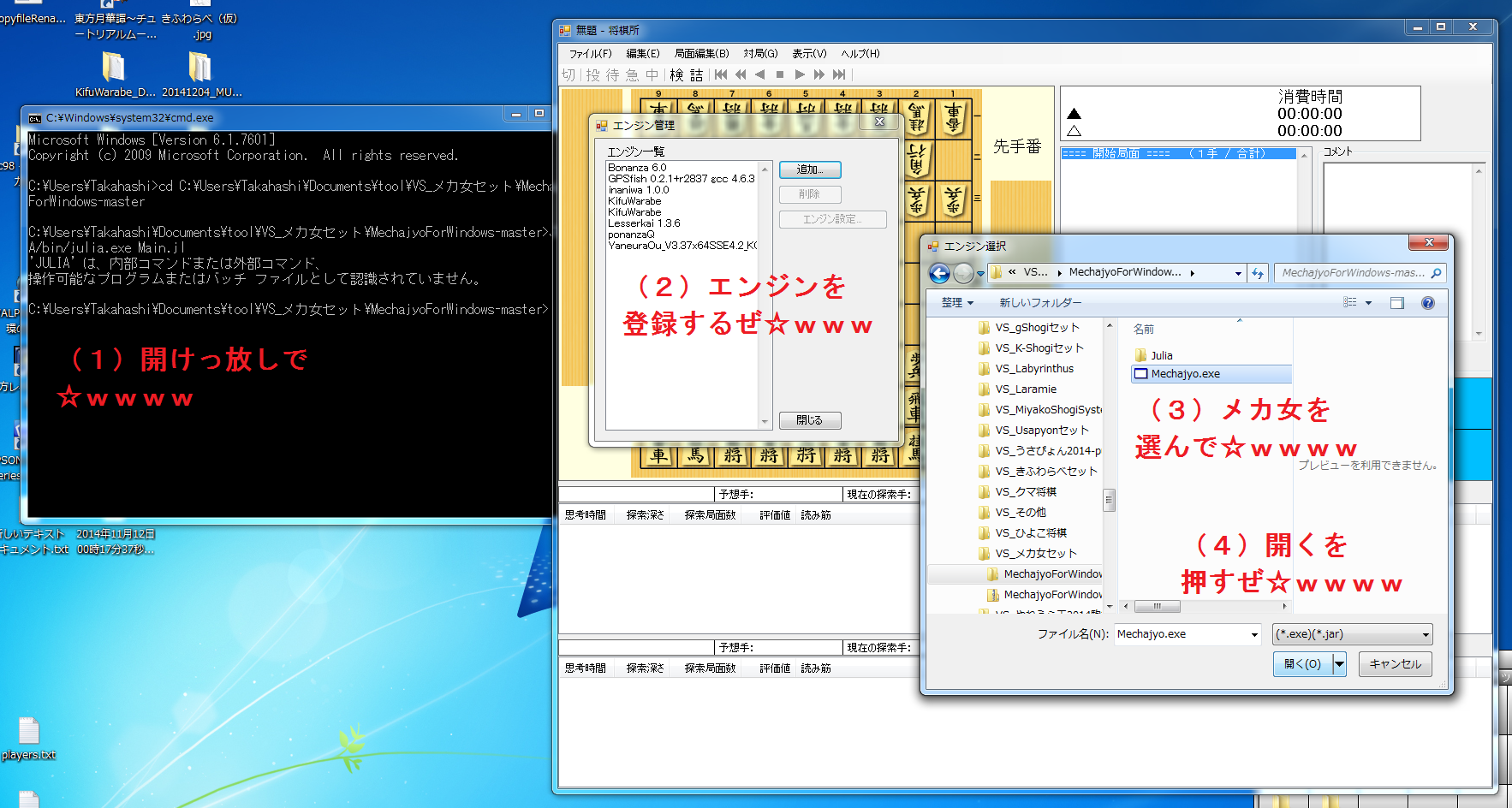The image size is (1512, 808).
Task: Click the folder tree vertical scrollbar thumb
Action: point(1109,499)
